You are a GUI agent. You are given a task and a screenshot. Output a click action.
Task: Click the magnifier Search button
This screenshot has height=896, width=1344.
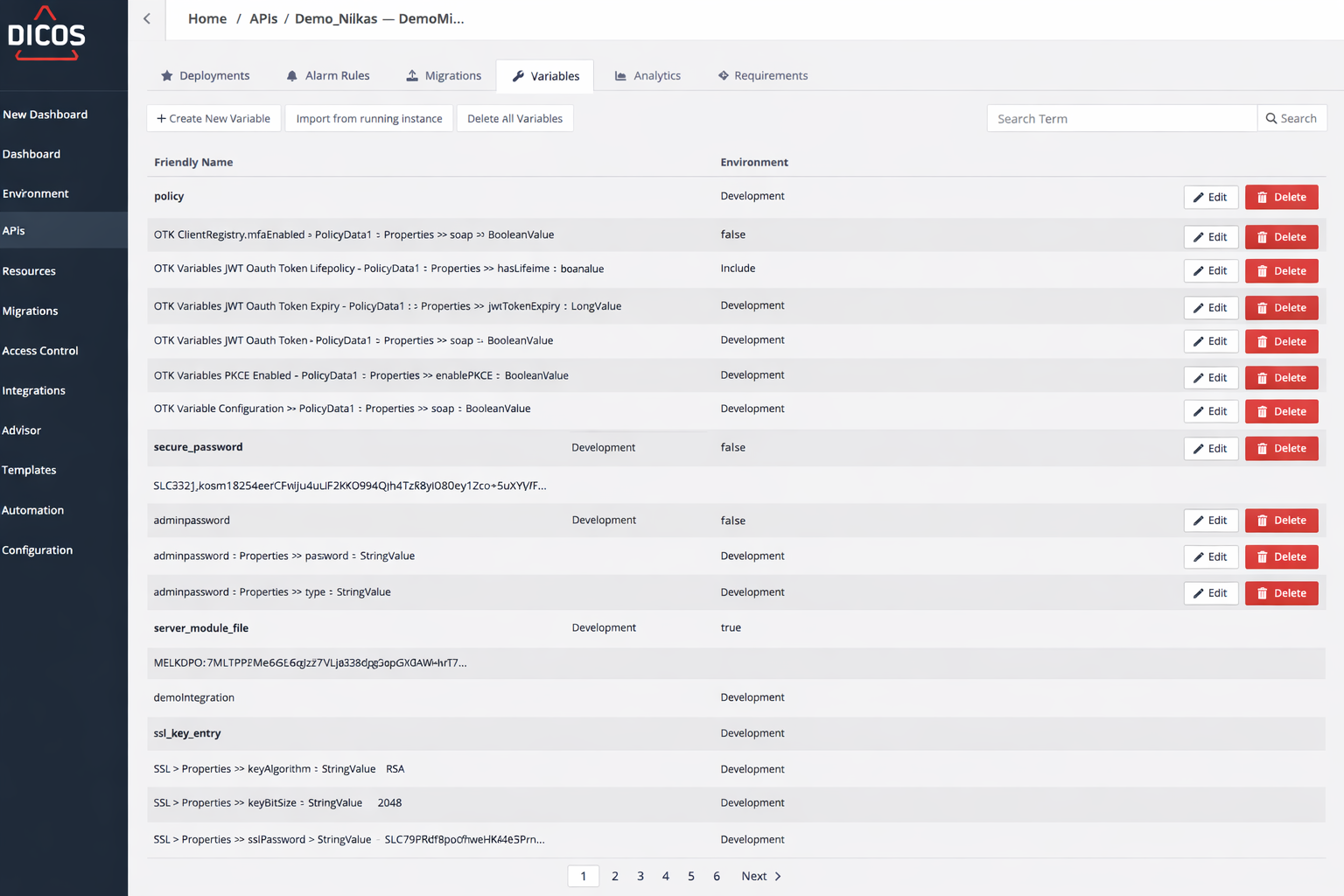click(1291, 119)
